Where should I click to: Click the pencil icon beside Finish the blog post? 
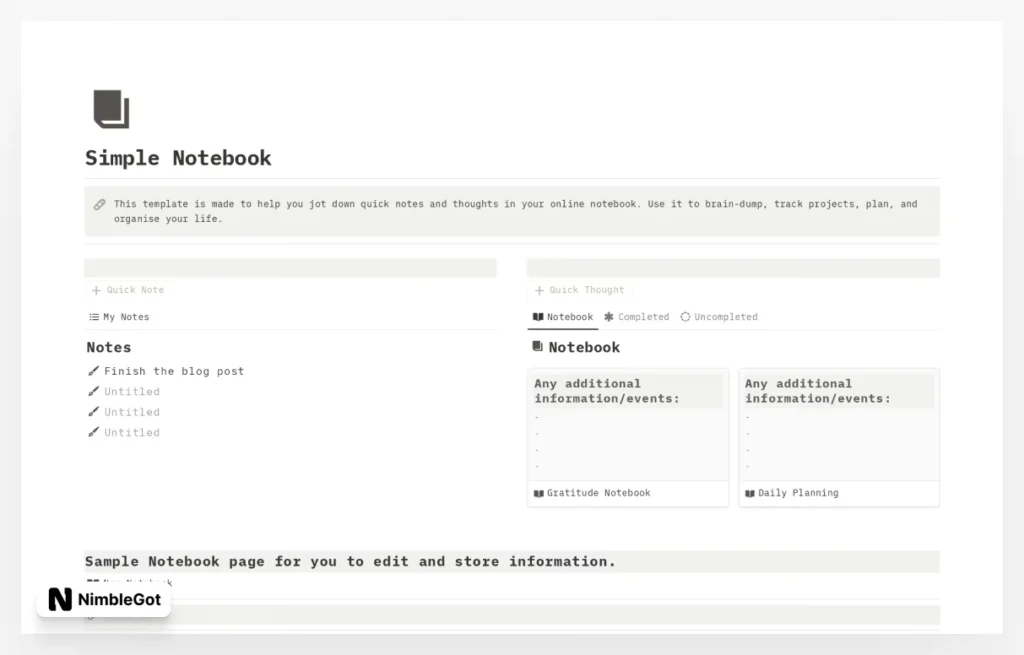click(x=94, y=371)
